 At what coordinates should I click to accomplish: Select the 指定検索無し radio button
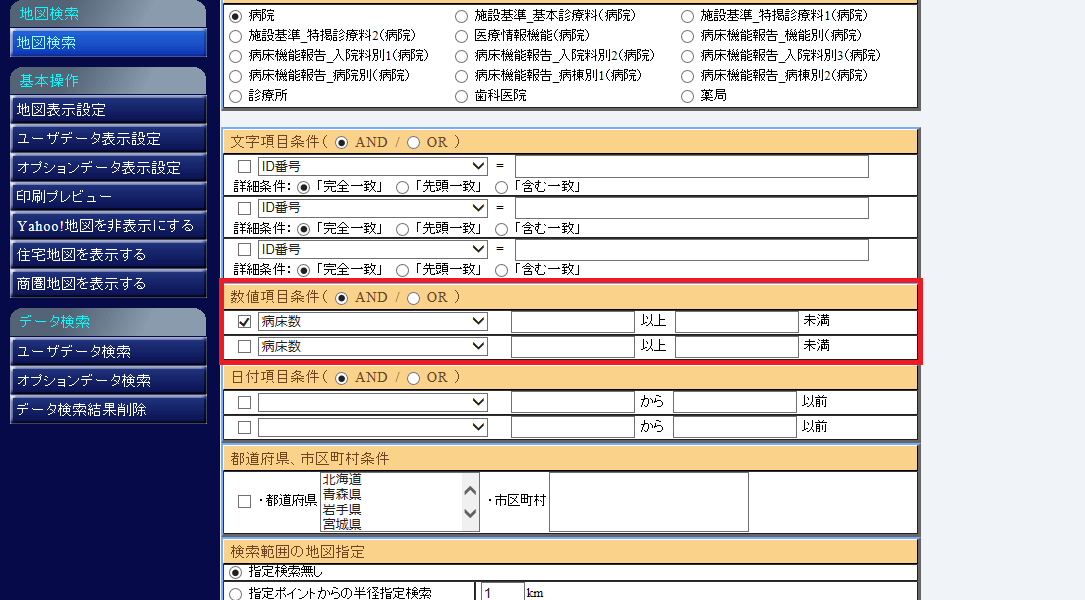[236, 572]
